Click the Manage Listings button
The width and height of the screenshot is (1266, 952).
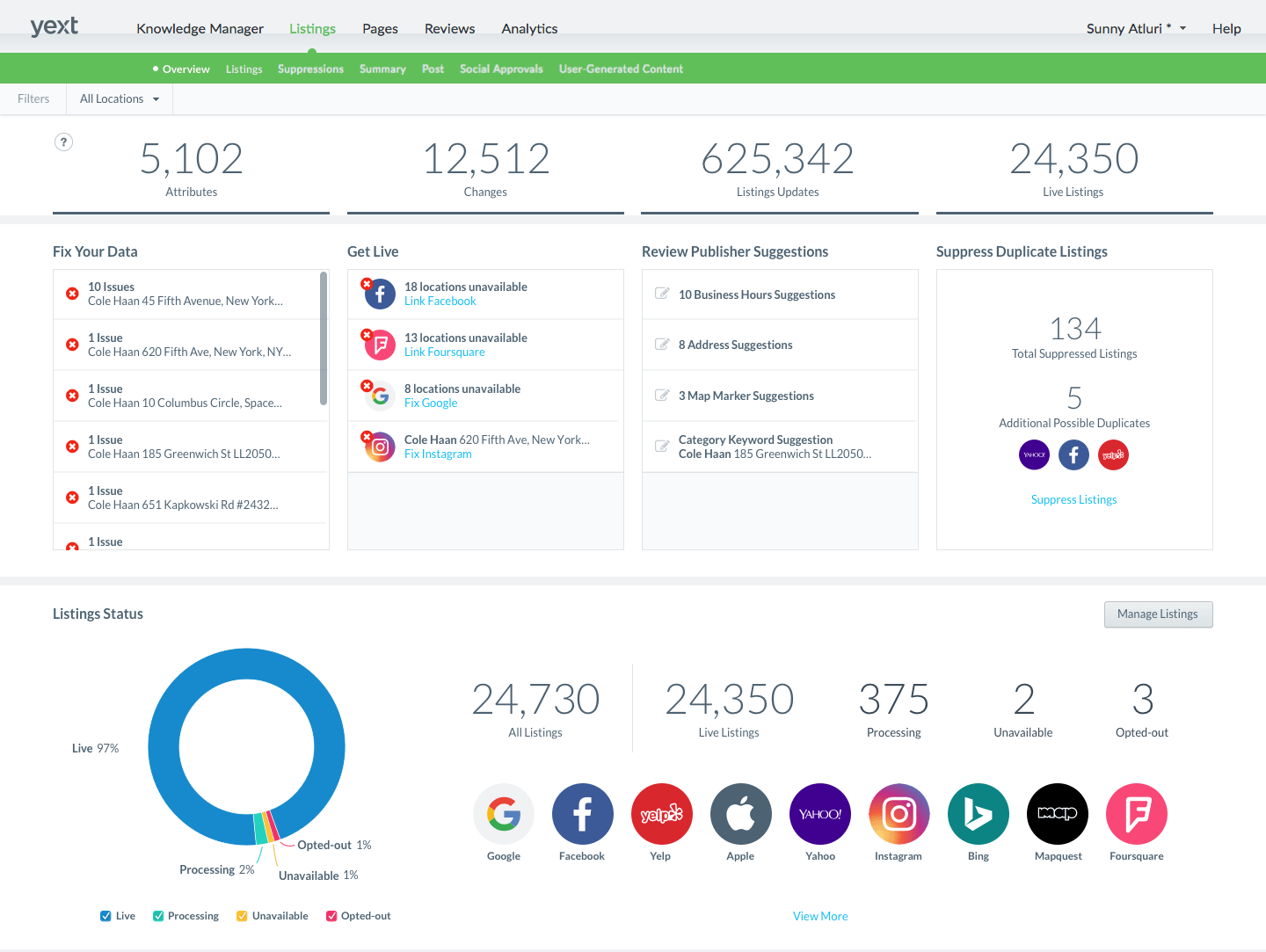tap(1158, 614)
